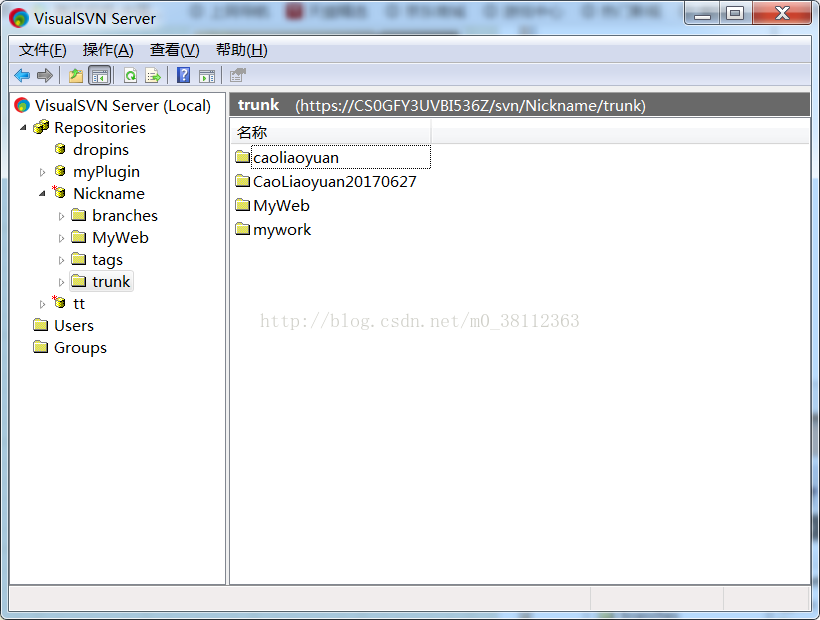Image resolution: width=820 pixels, height=620 pixels.
Task: Click the grayed-out properties toolbar icon
Action: (237, 75)
